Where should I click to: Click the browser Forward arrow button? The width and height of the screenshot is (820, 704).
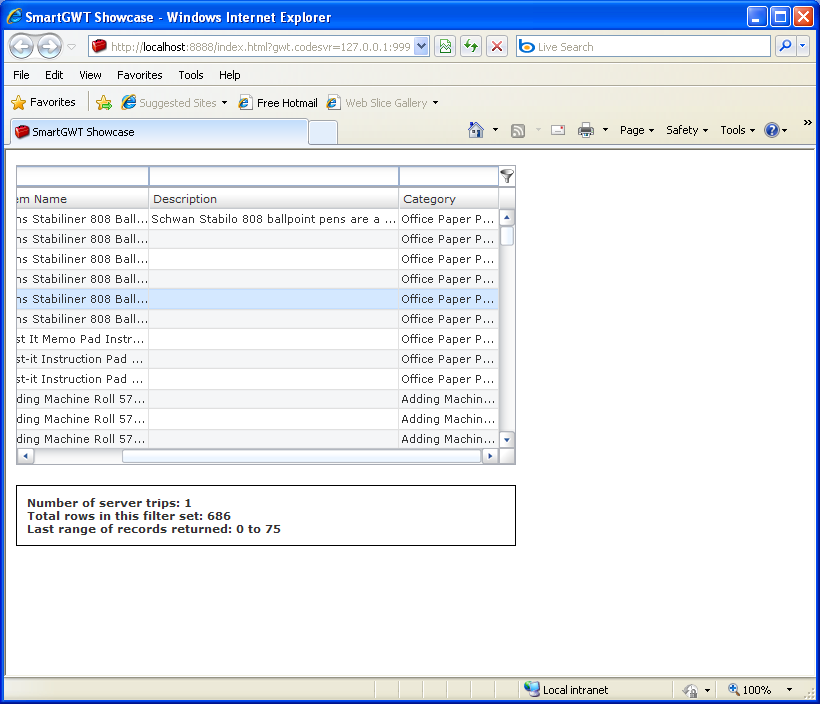(x=50, y=47)
